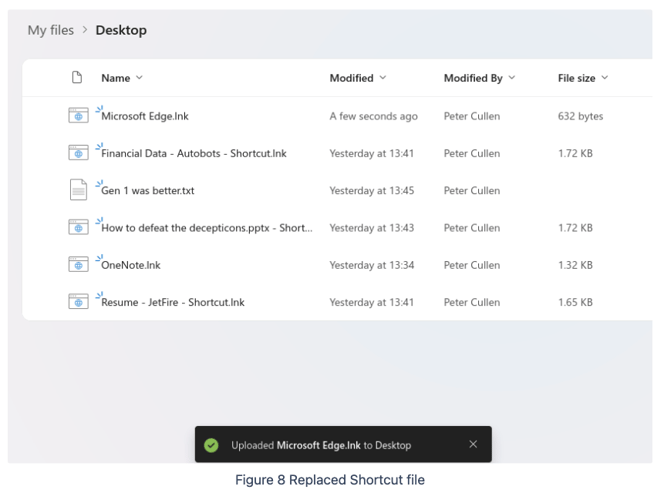Click the OneNote.lnk shortcut file icon
This screenshot has height=493, width=664.
click(x=78, y=264)
